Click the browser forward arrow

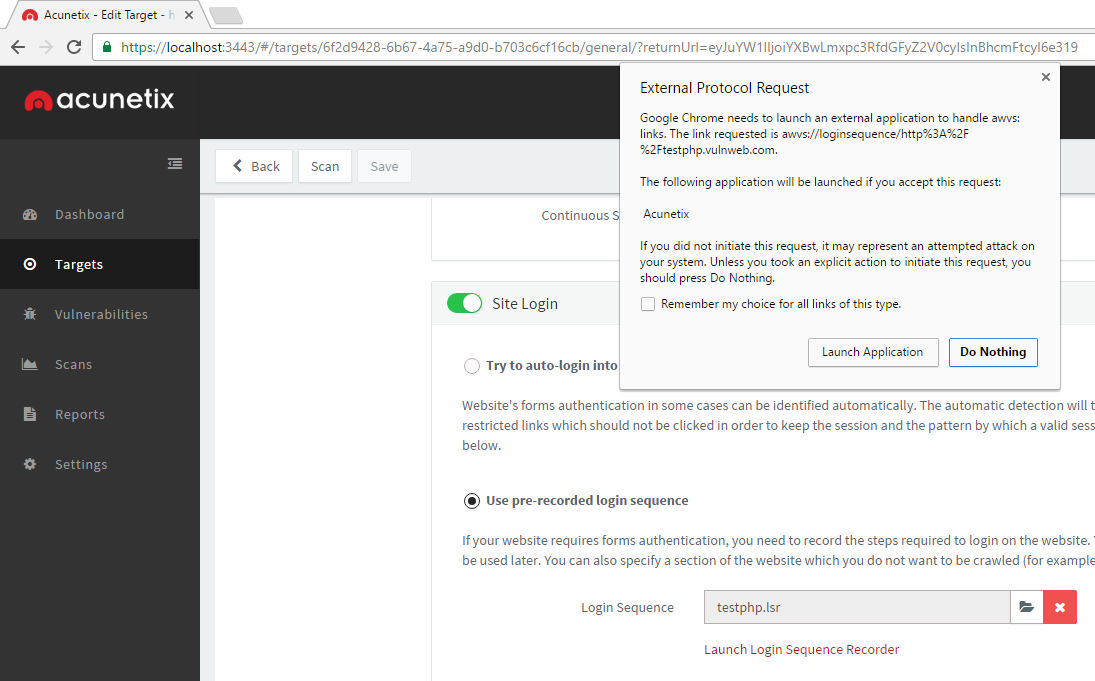pos(46,47)
